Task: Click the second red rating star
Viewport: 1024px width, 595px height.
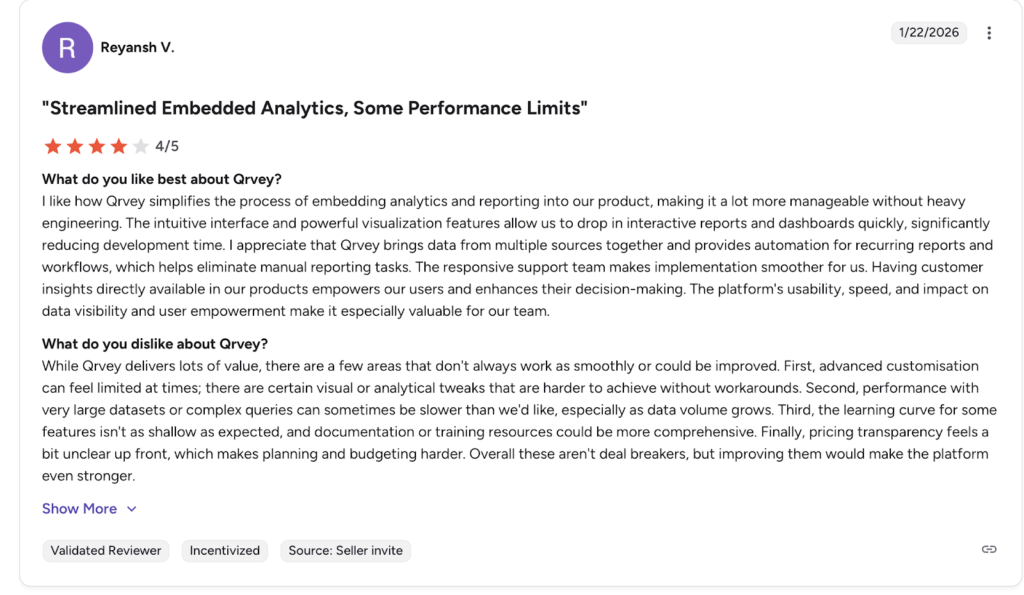Action: [x=75, y=147]
